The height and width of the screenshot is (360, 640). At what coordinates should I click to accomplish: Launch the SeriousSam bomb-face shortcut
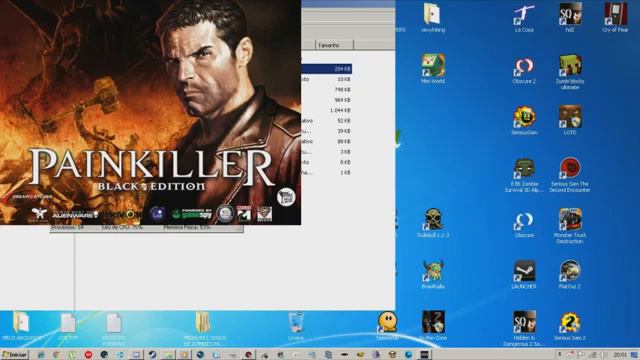[x=524, y=120]
